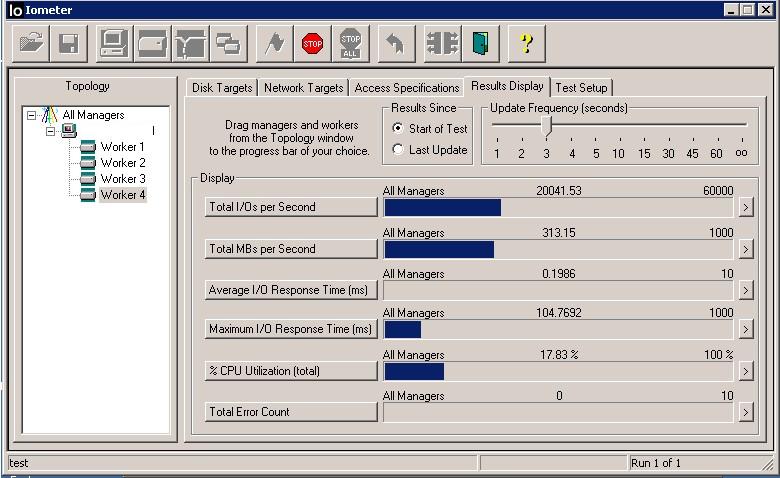The height and width of the screenshot is (478, 780).
Task: Switch to Disk Targets tab
Action: (222, 88)
